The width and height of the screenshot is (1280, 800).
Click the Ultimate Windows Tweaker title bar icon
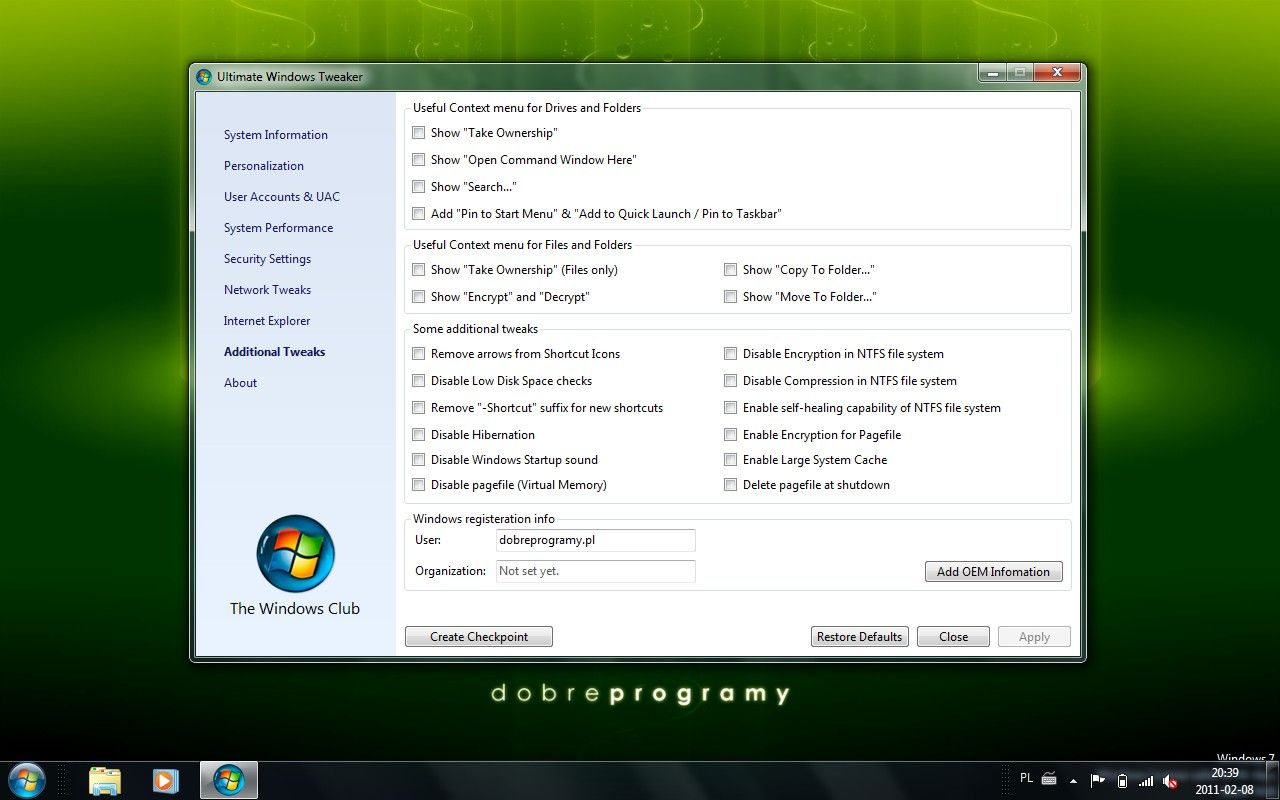tap(204, 76)
